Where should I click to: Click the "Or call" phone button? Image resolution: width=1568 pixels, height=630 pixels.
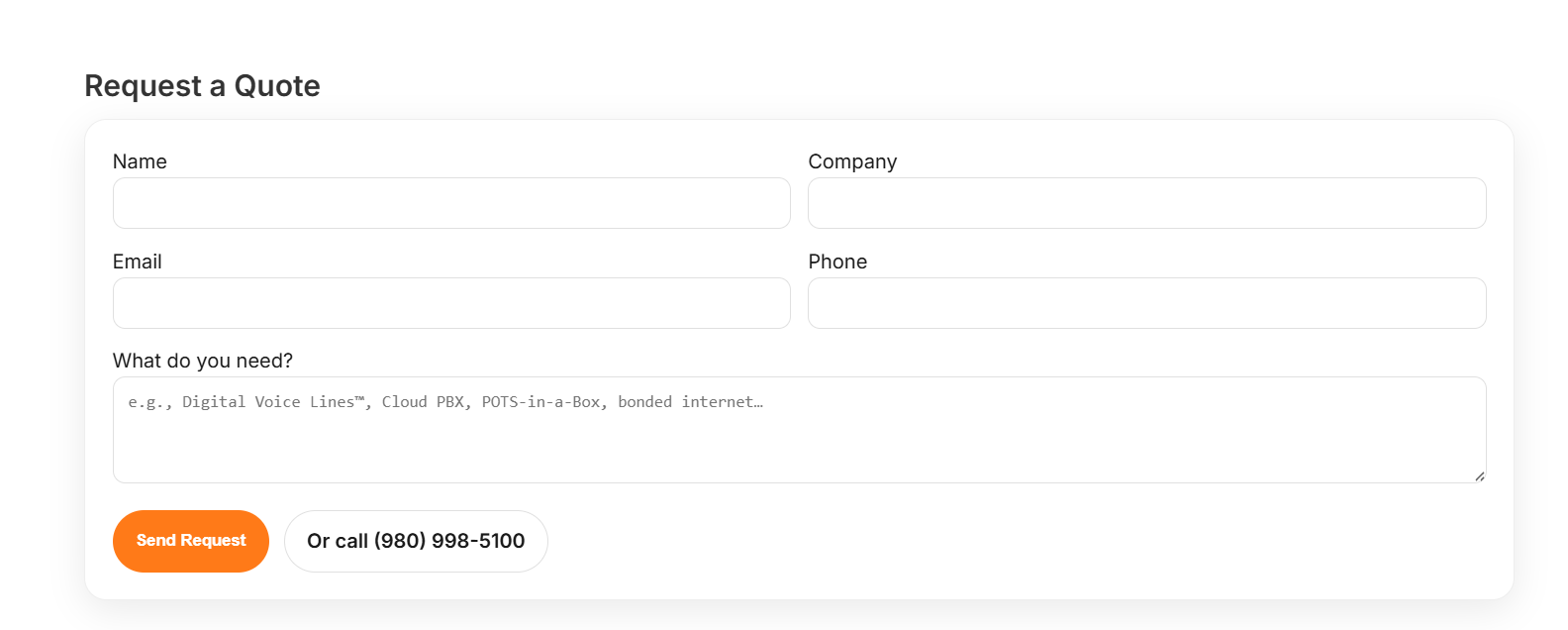416,541
